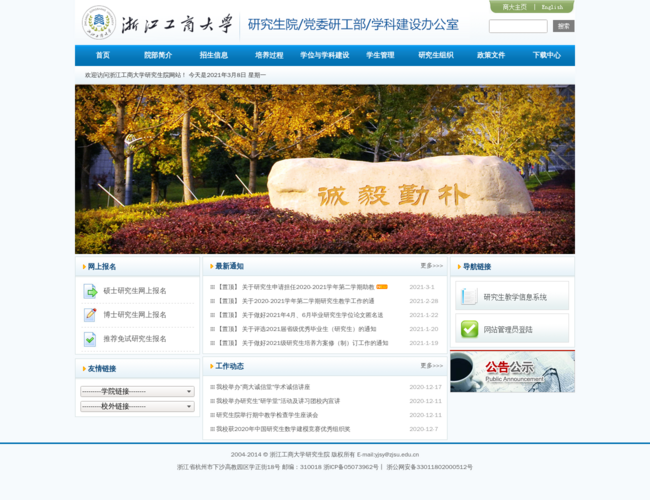Go to 商大主页 link
The image size is (650, 500).
514,7
